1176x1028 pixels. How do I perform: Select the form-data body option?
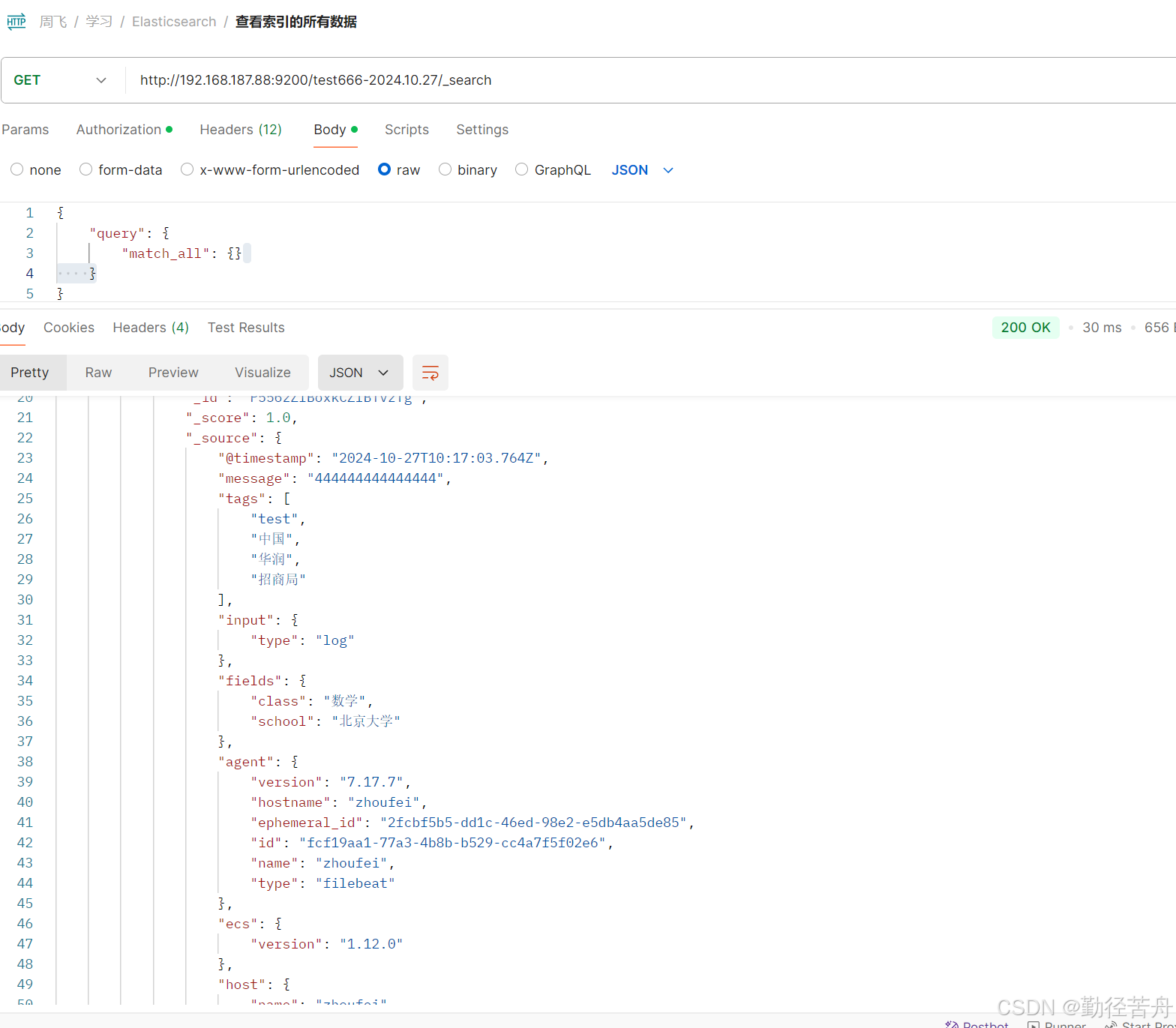(121, 170)
